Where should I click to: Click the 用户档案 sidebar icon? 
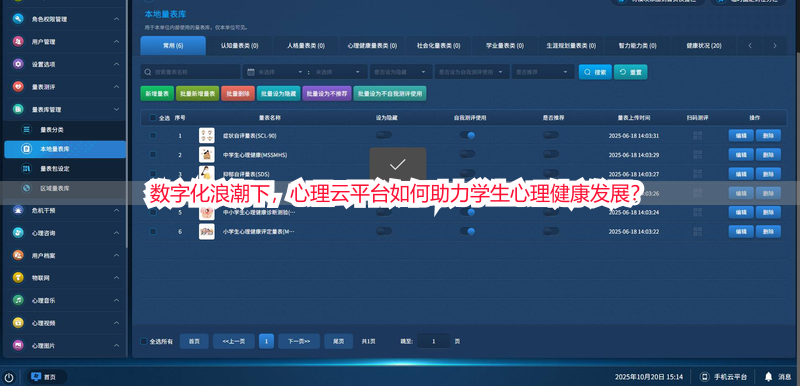(x=18, y=255)
